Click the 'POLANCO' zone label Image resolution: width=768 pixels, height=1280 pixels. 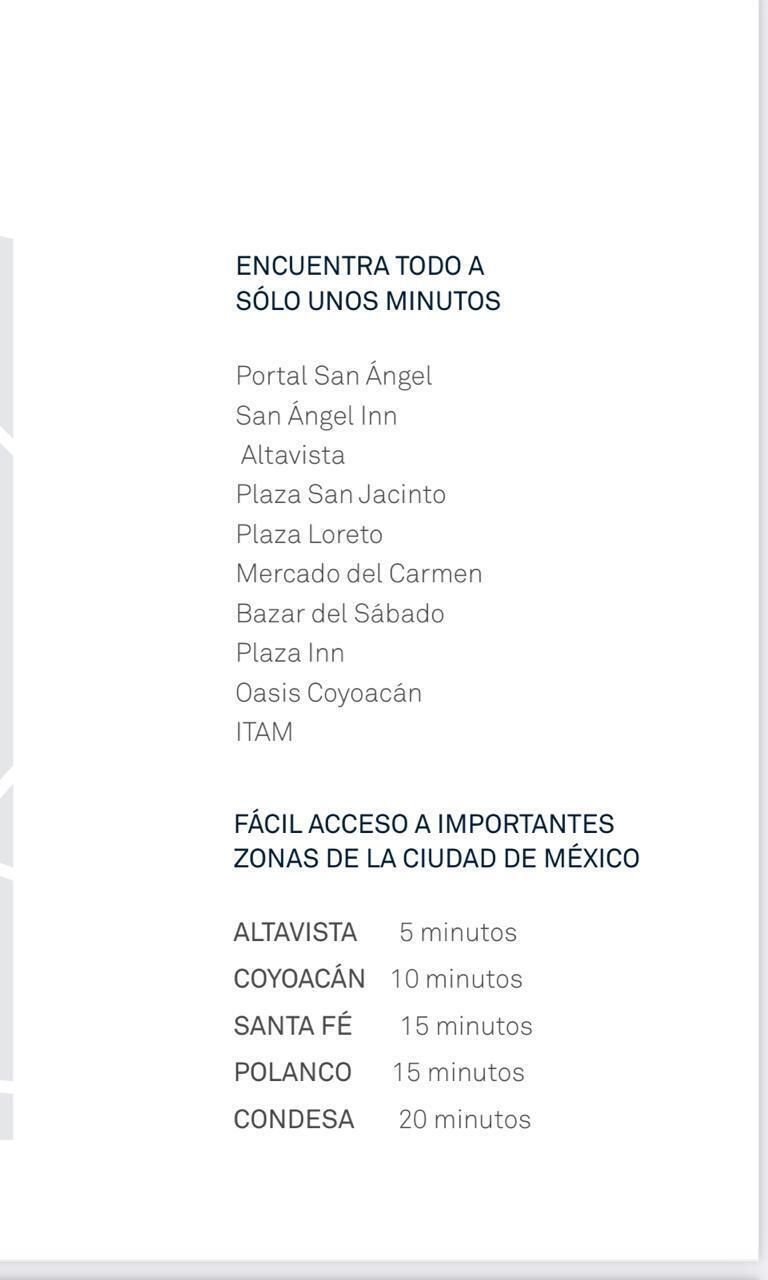293,1072
